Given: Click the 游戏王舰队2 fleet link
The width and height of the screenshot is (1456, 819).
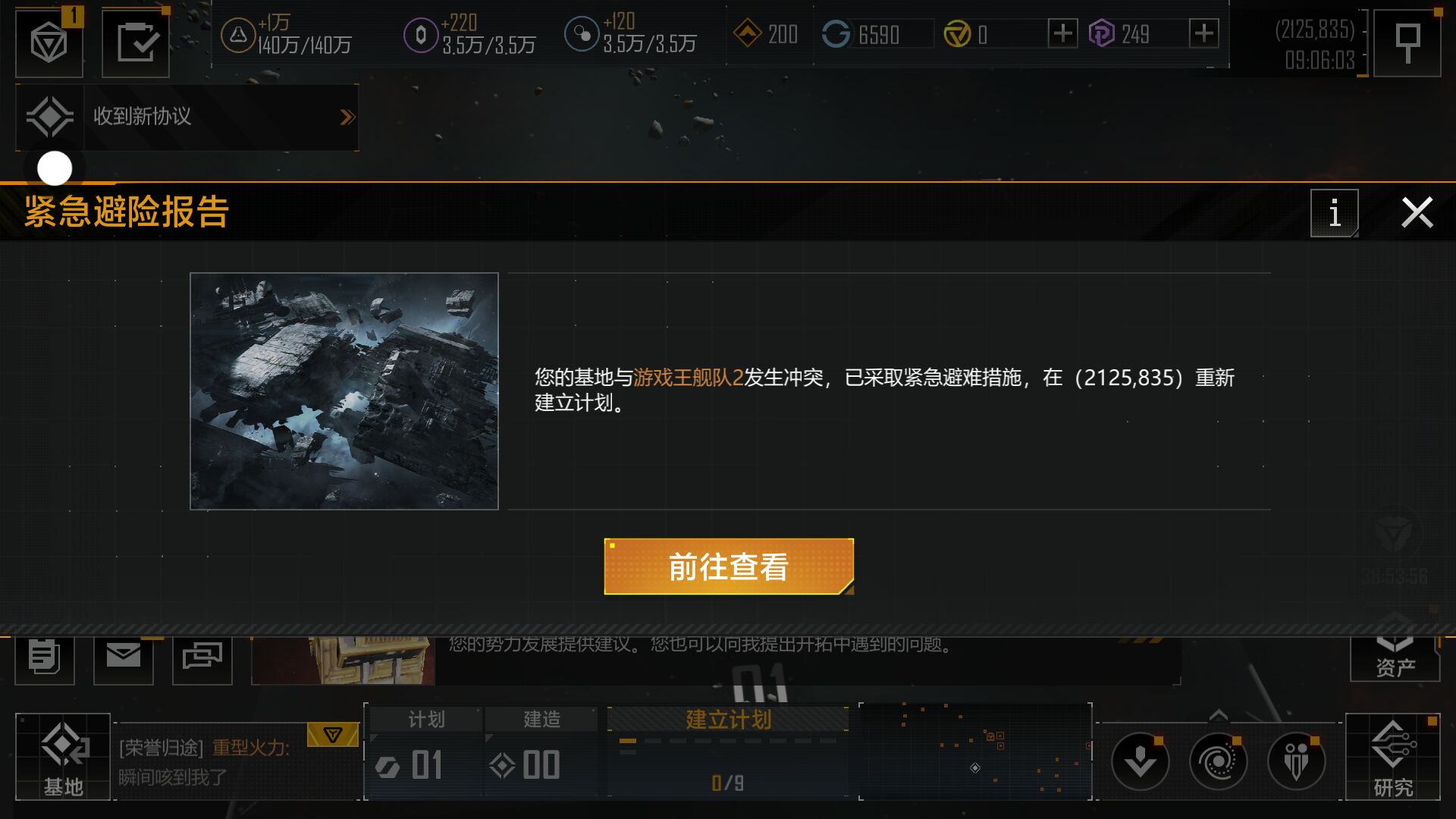Looking at the screenshot, I should (688, 377).
